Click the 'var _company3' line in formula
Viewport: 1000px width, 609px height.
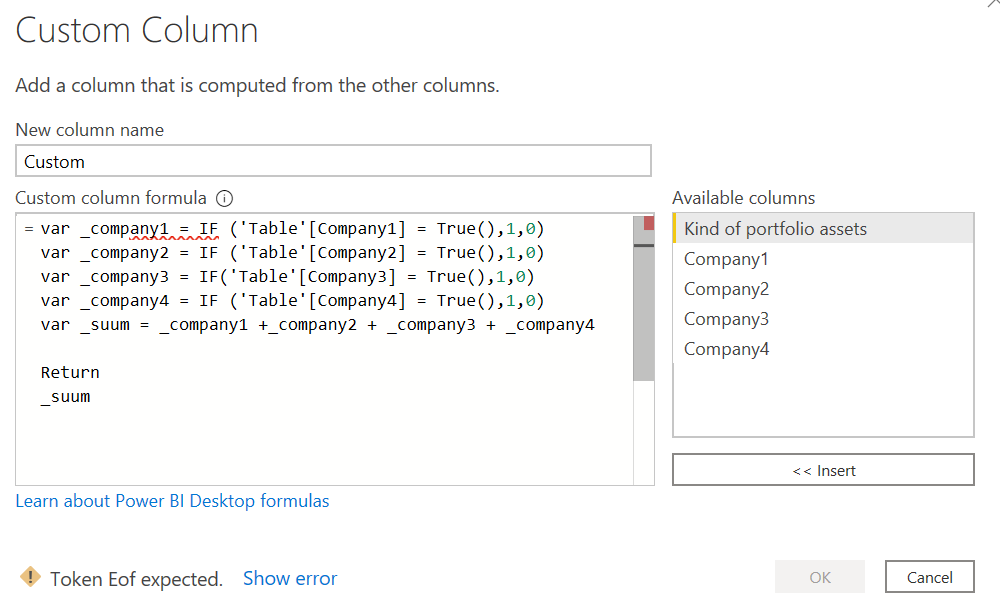(x=288, y=277)
